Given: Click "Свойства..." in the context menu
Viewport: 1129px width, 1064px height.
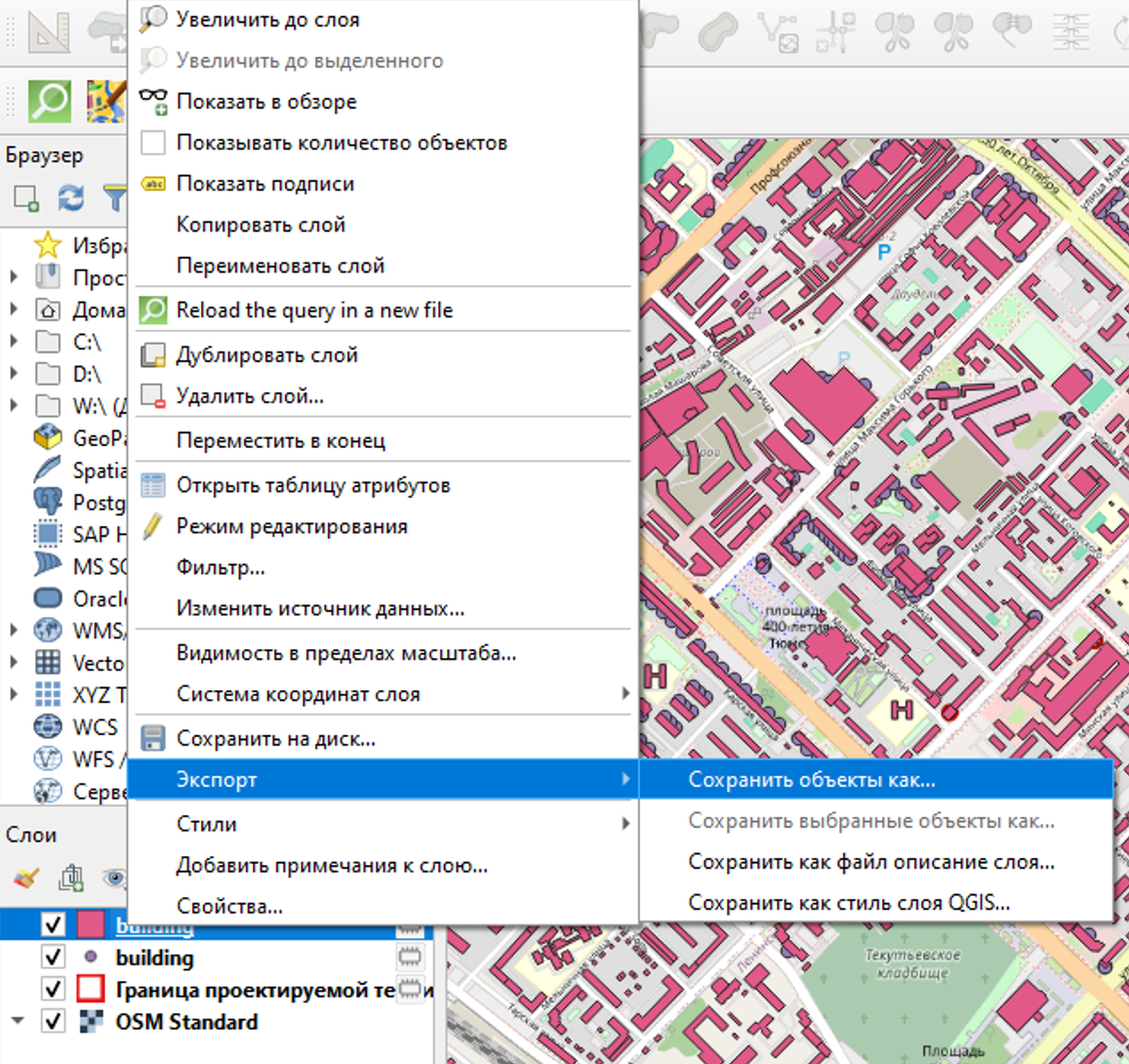Looking at the screenshot, I should [x=229, y=906].
